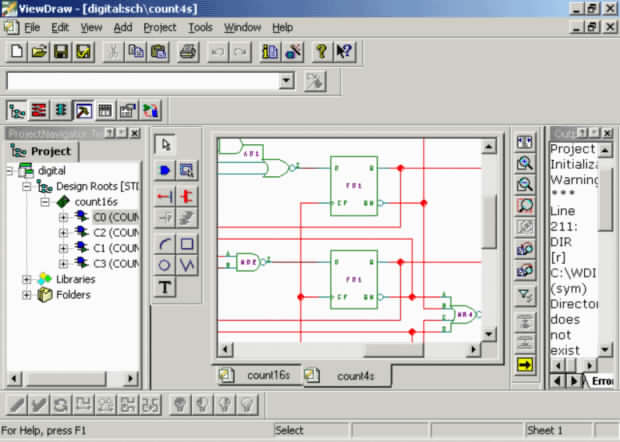Open the command combo box dropdown arrow
620x442 pixels.
pos(286,81)
